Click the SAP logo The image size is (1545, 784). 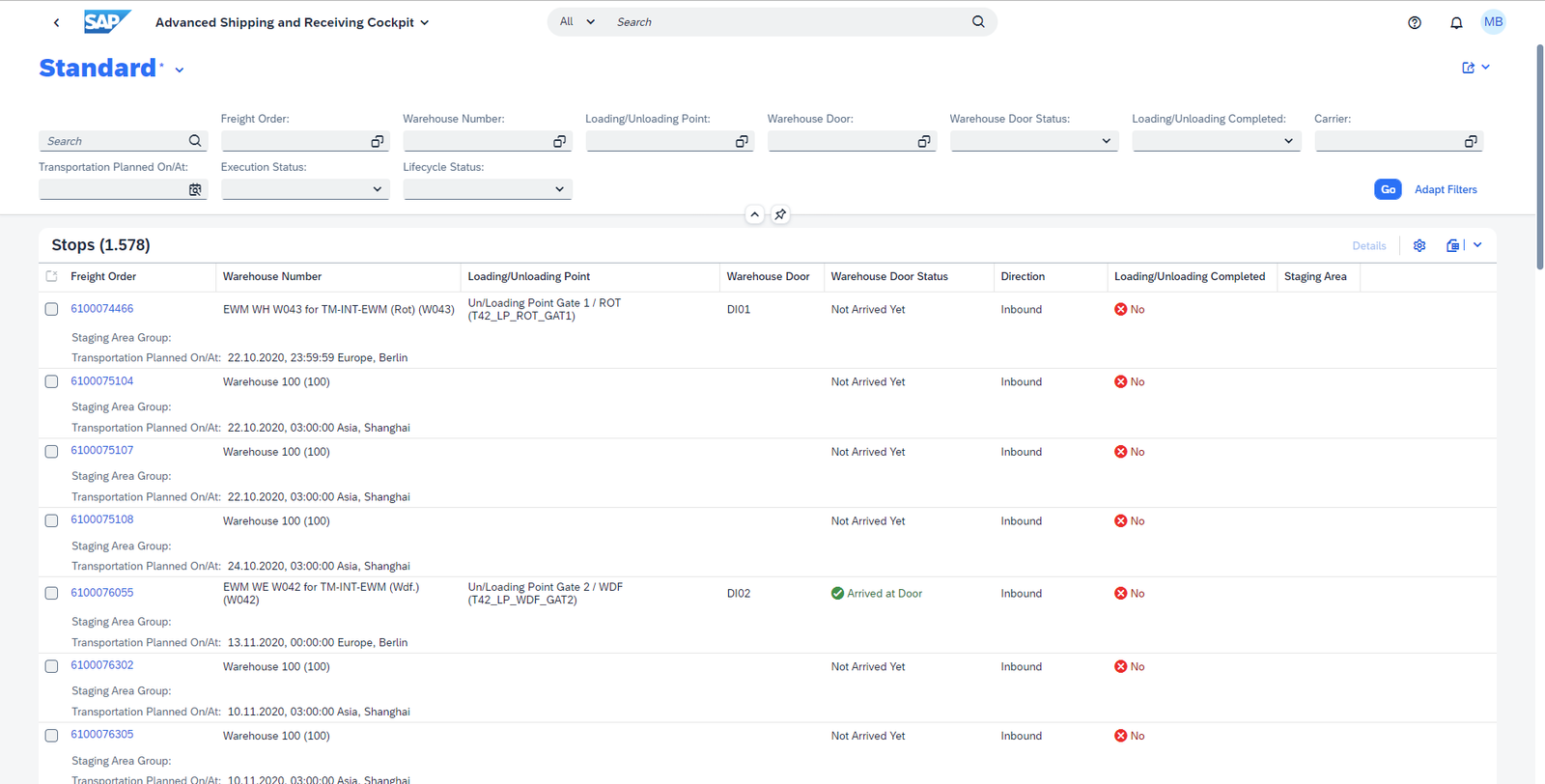(x=107, y=21)
